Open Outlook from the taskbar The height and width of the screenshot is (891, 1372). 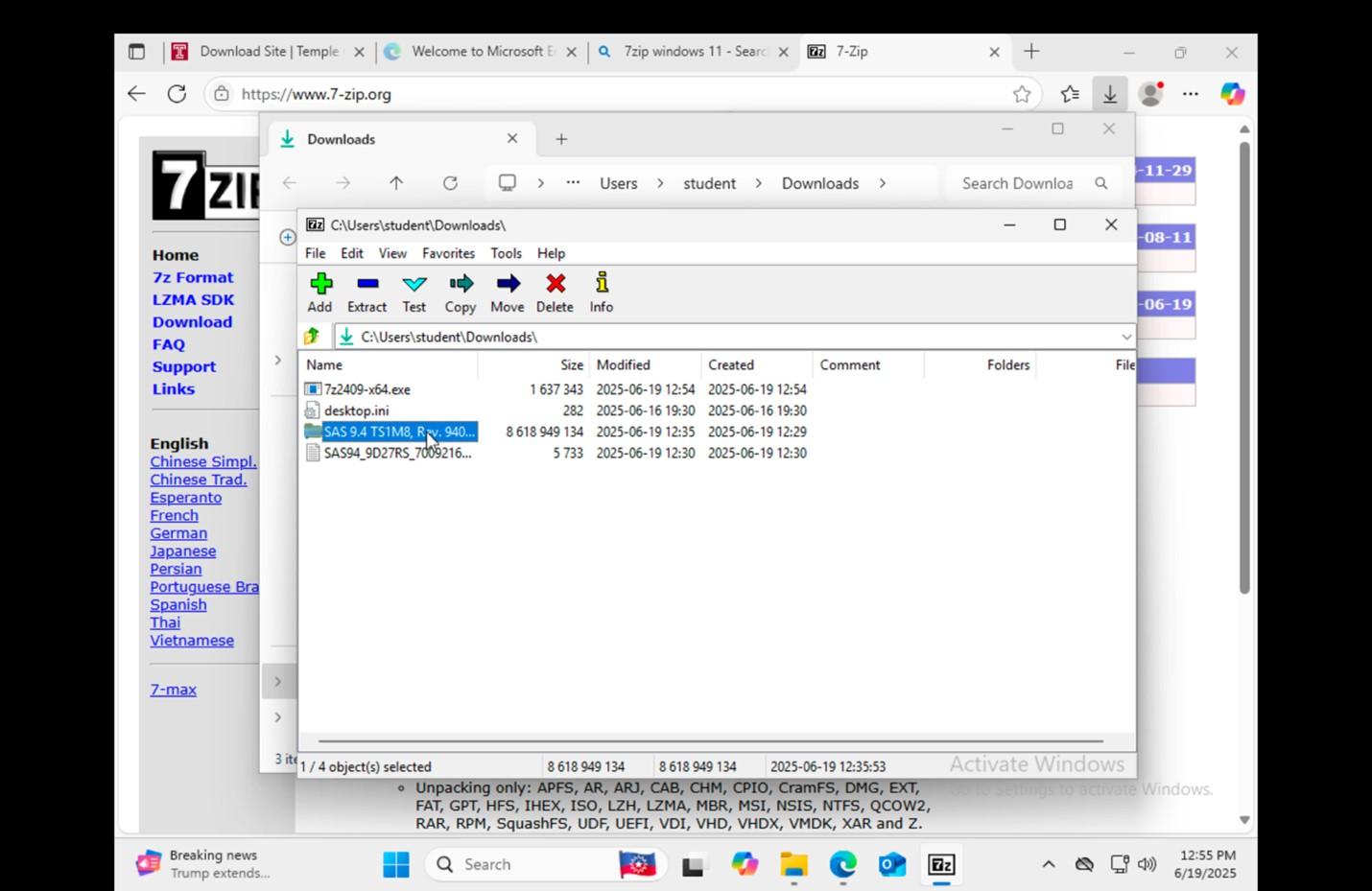click(x=892, y=864)
